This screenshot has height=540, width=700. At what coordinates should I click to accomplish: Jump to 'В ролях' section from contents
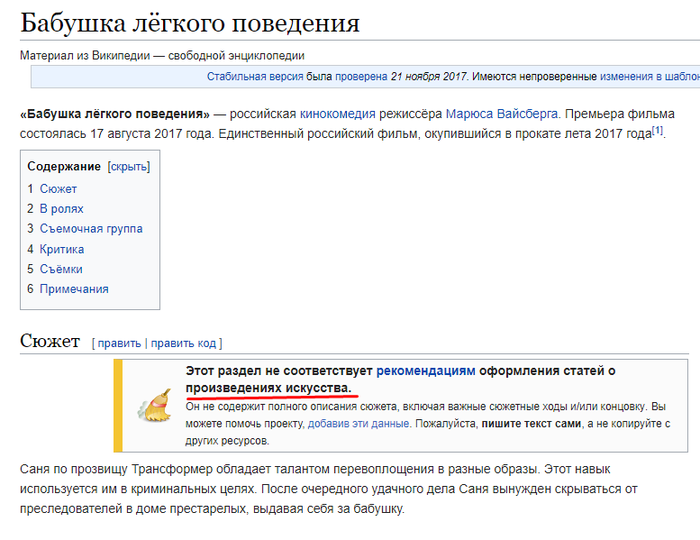pos(62,209)
